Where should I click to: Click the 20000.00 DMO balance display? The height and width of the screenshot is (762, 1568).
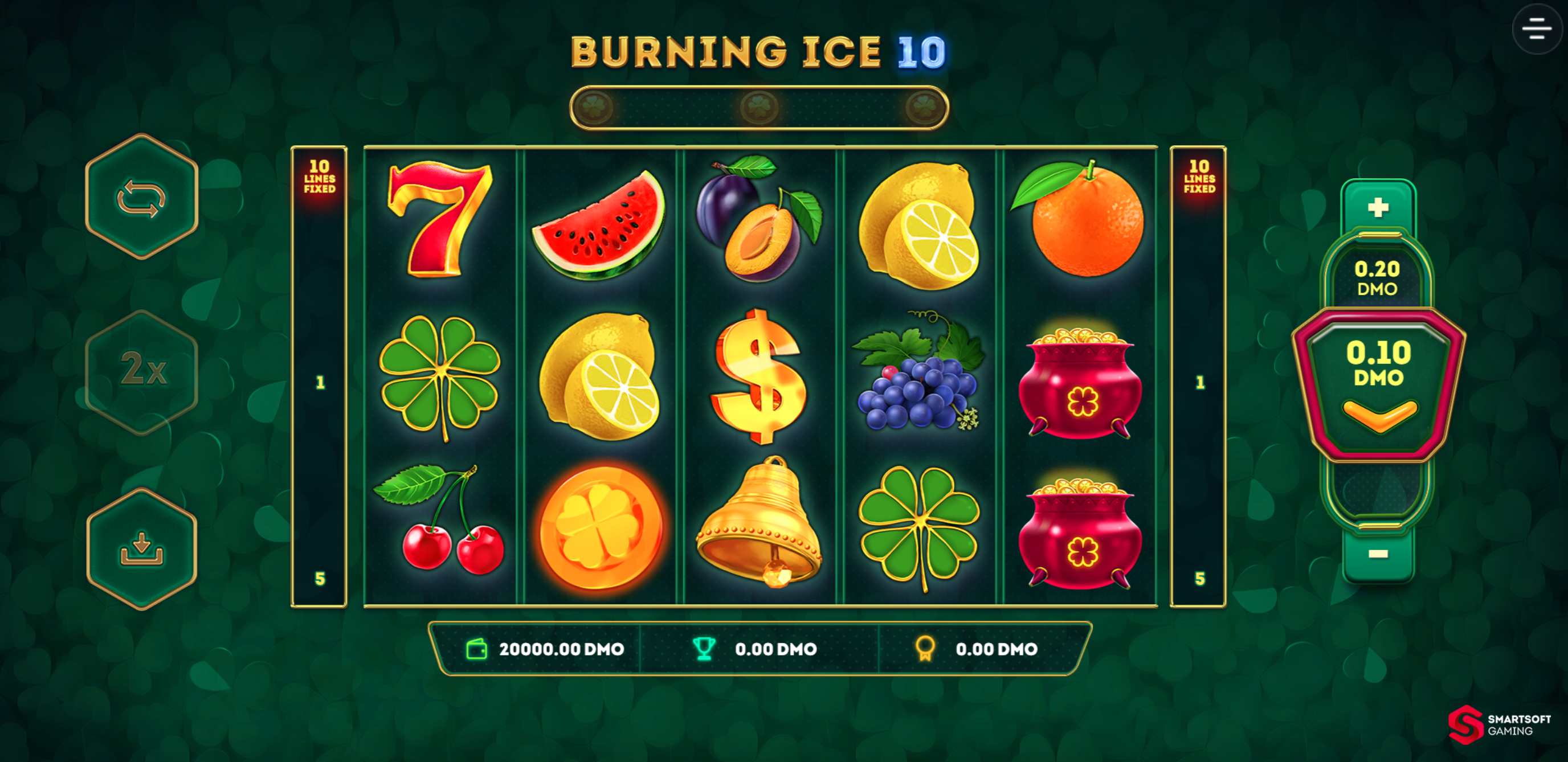click(x=561, y=649)
